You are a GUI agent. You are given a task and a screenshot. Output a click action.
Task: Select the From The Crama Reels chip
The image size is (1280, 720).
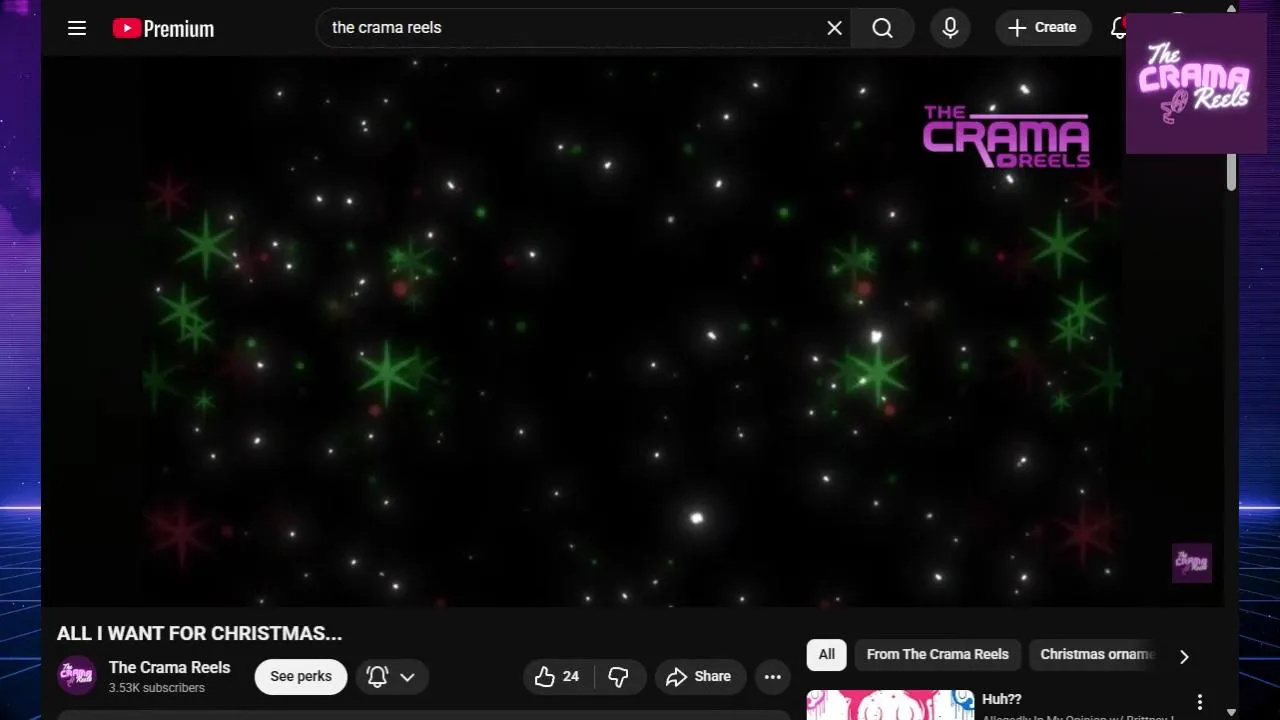938,655
